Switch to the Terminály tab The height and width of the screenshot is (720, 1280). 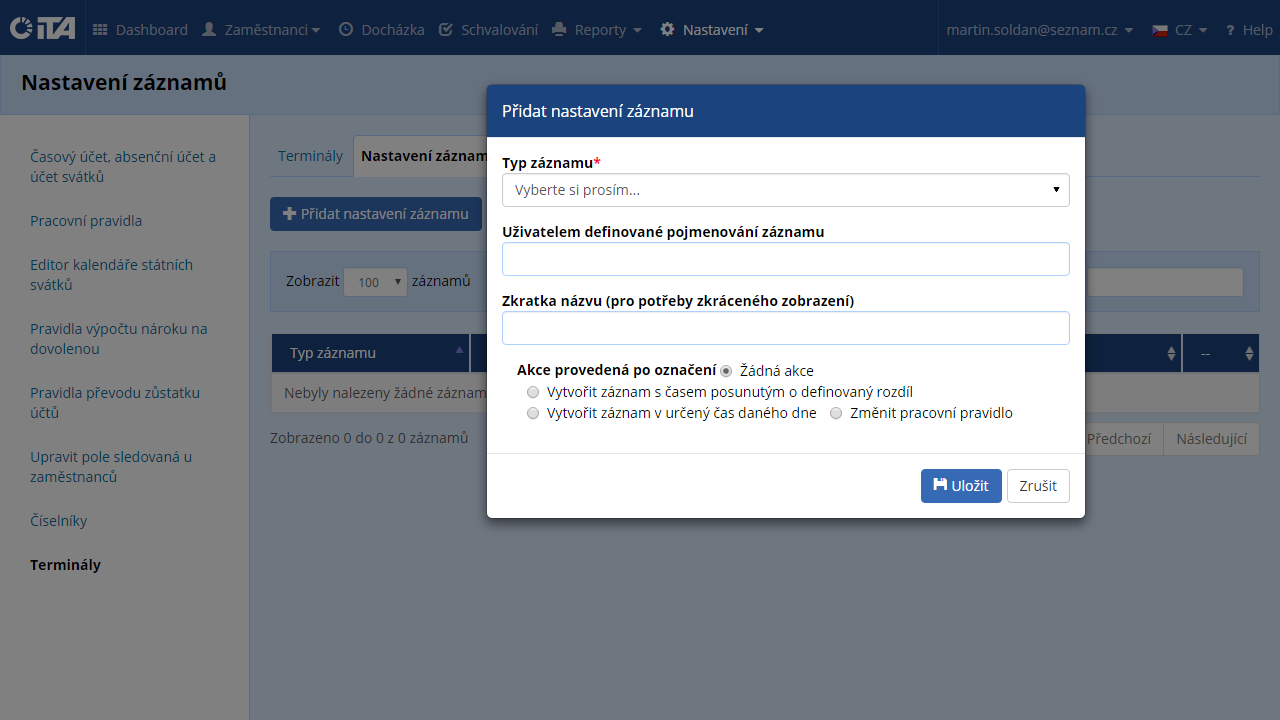[x=310, y=156]
